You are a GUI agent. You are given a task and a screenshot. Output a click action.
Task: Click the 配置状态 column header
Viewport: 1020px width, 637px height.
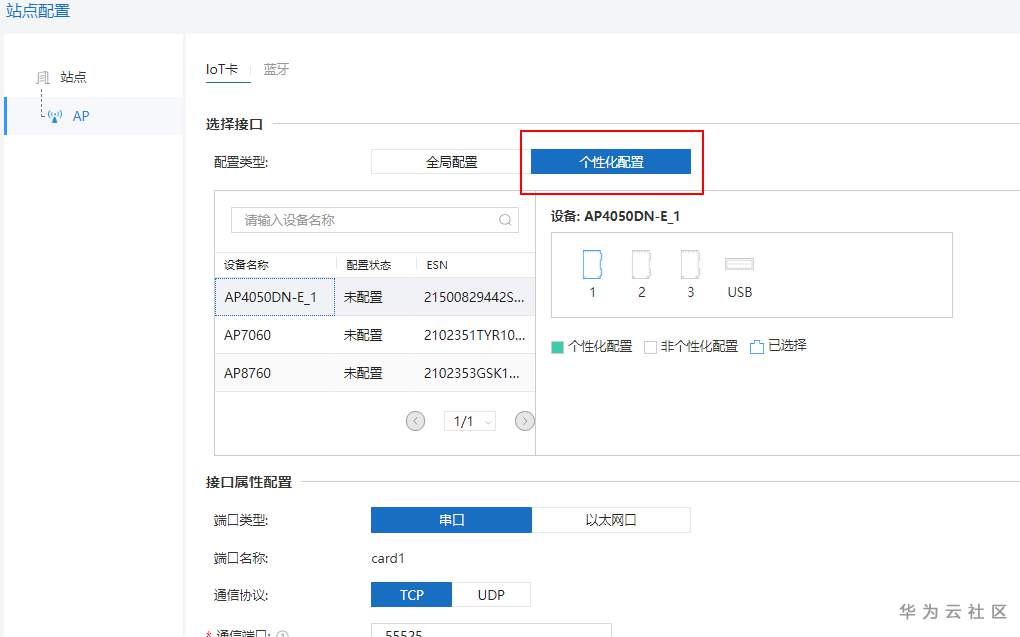pos(369,265)
